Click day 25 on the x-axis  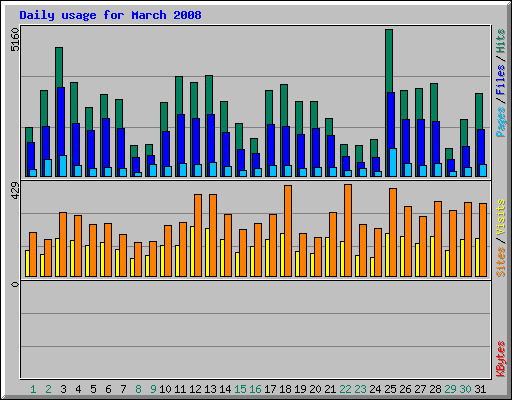(390, 389)
